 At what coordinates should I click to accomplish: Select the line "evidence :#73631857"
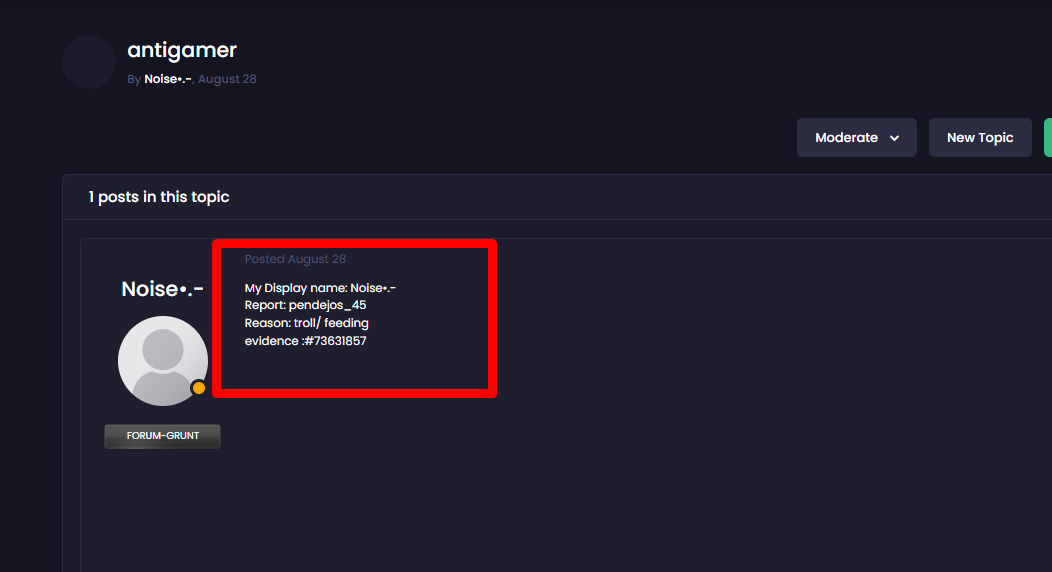[x=305, y=341]
